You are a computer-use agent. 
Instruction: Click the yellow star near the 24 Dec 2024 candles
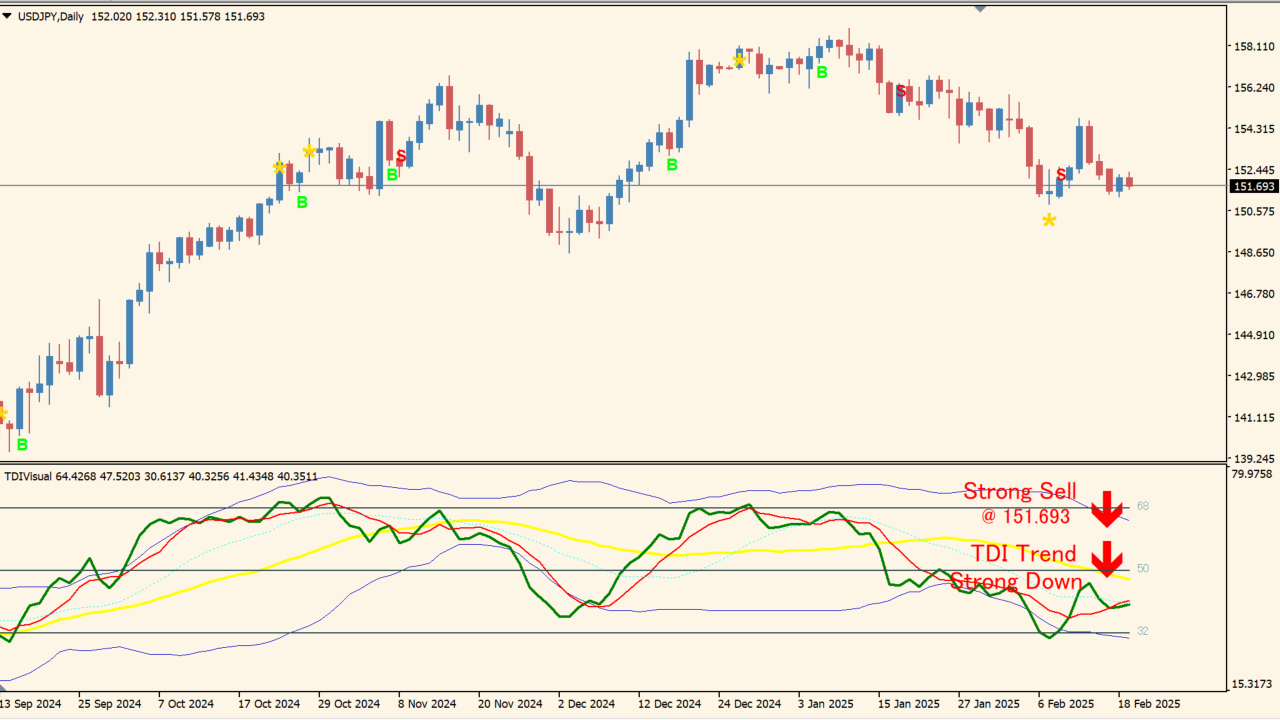tap(738, 61)
